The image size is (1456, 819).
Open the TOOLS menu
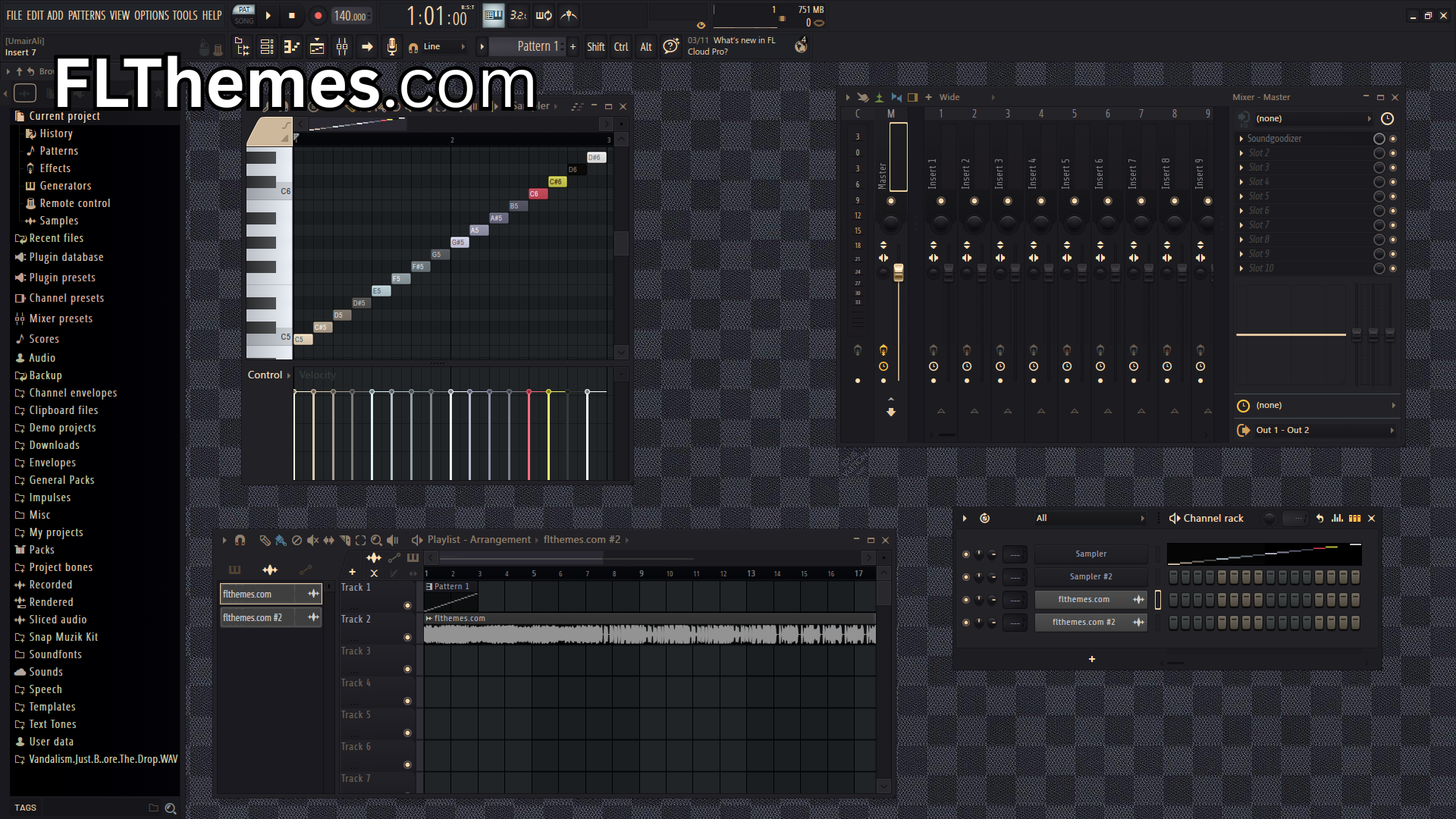pyautogui.click(x=185, y=15)
